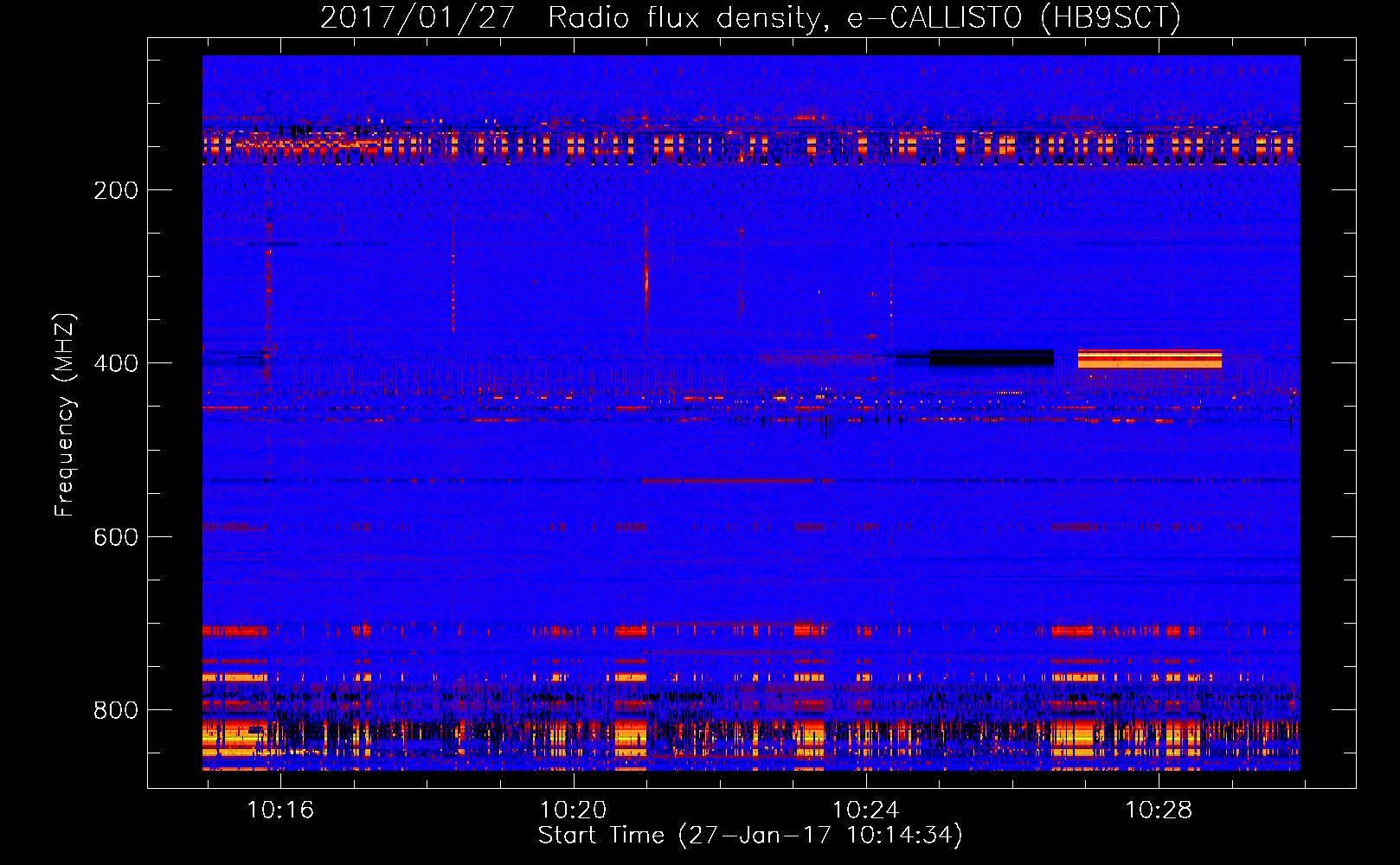Click the "Frequency (MHZ)" axis label
Viewport: 1400px width, 865px height.
coord(66,414)
